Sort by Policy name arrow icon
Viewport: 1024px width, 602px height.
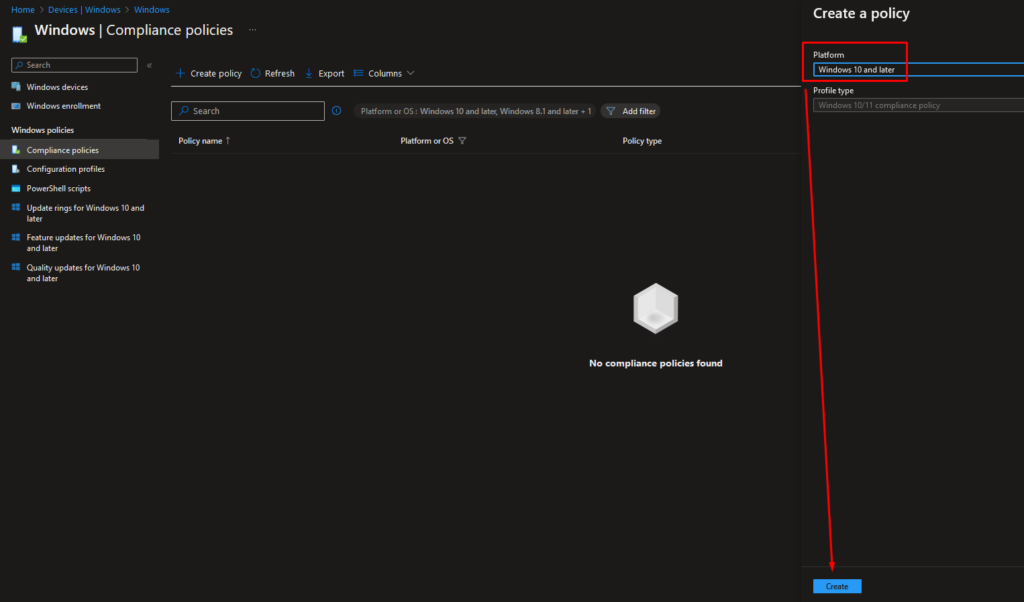[x=228, y=141]
